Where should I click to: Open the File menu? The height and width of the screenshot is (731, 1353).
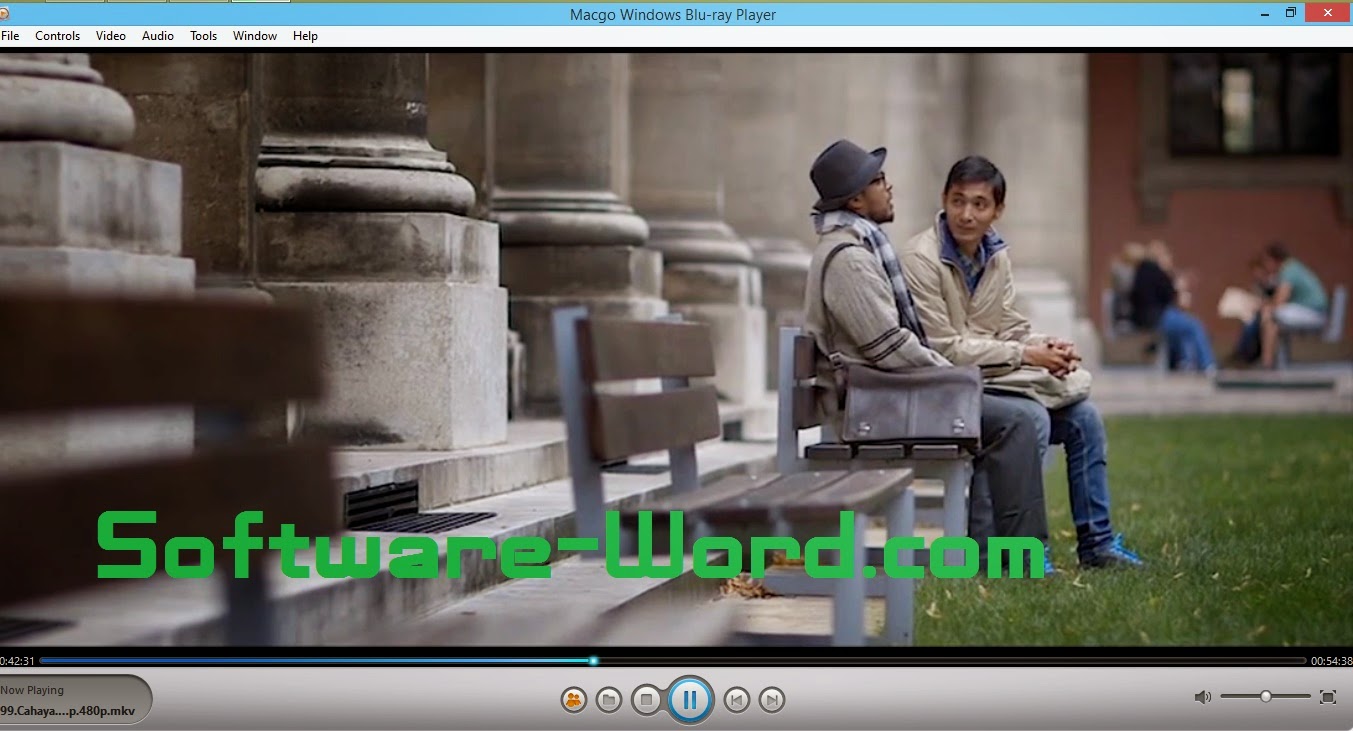[10, 36]
